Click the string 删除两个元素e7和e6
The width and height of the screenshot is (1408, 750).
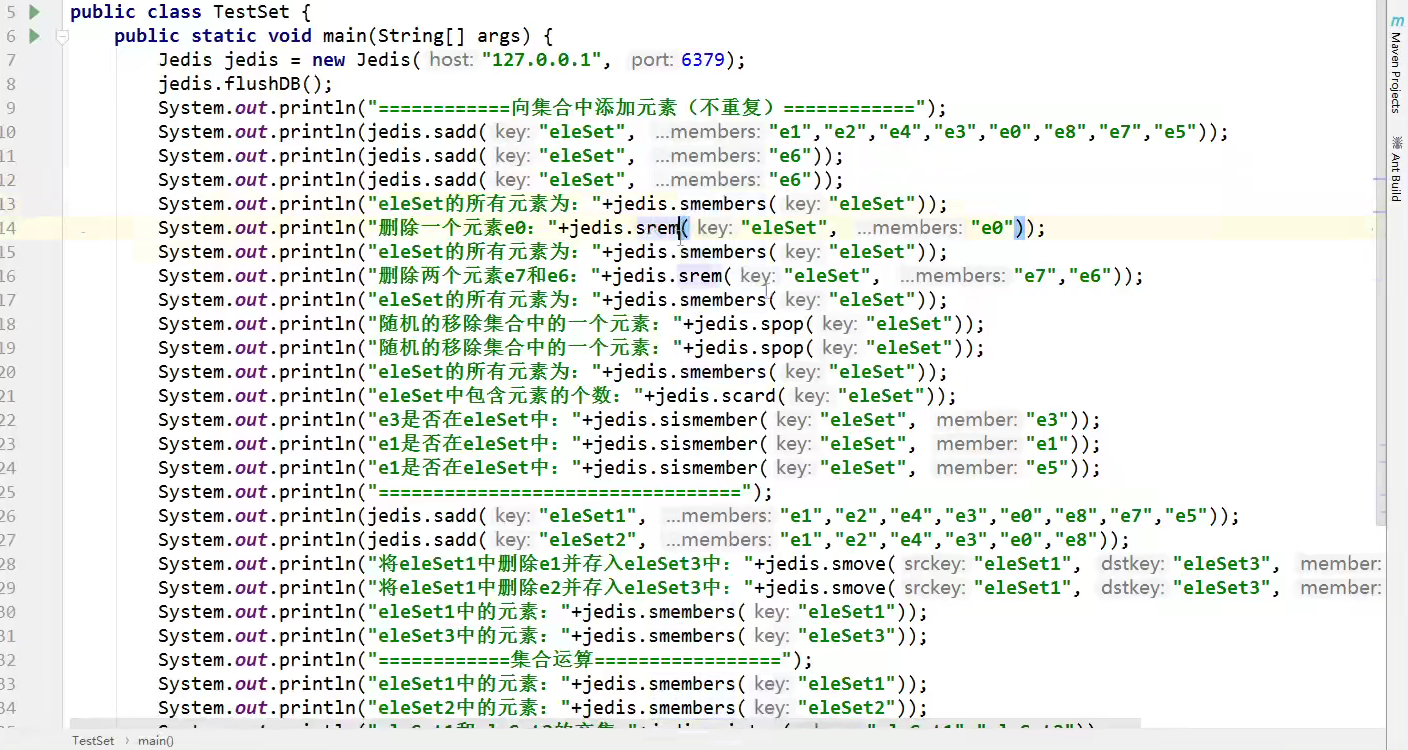click(x=478, y=276)
